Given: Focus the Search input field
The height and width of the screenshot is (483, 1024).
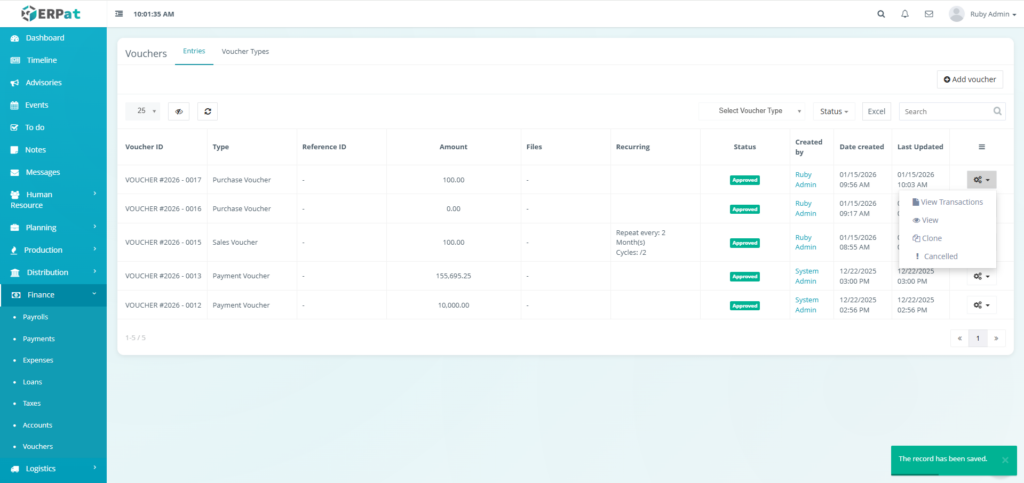Looking at the screenshot, I should pos(952,112).
